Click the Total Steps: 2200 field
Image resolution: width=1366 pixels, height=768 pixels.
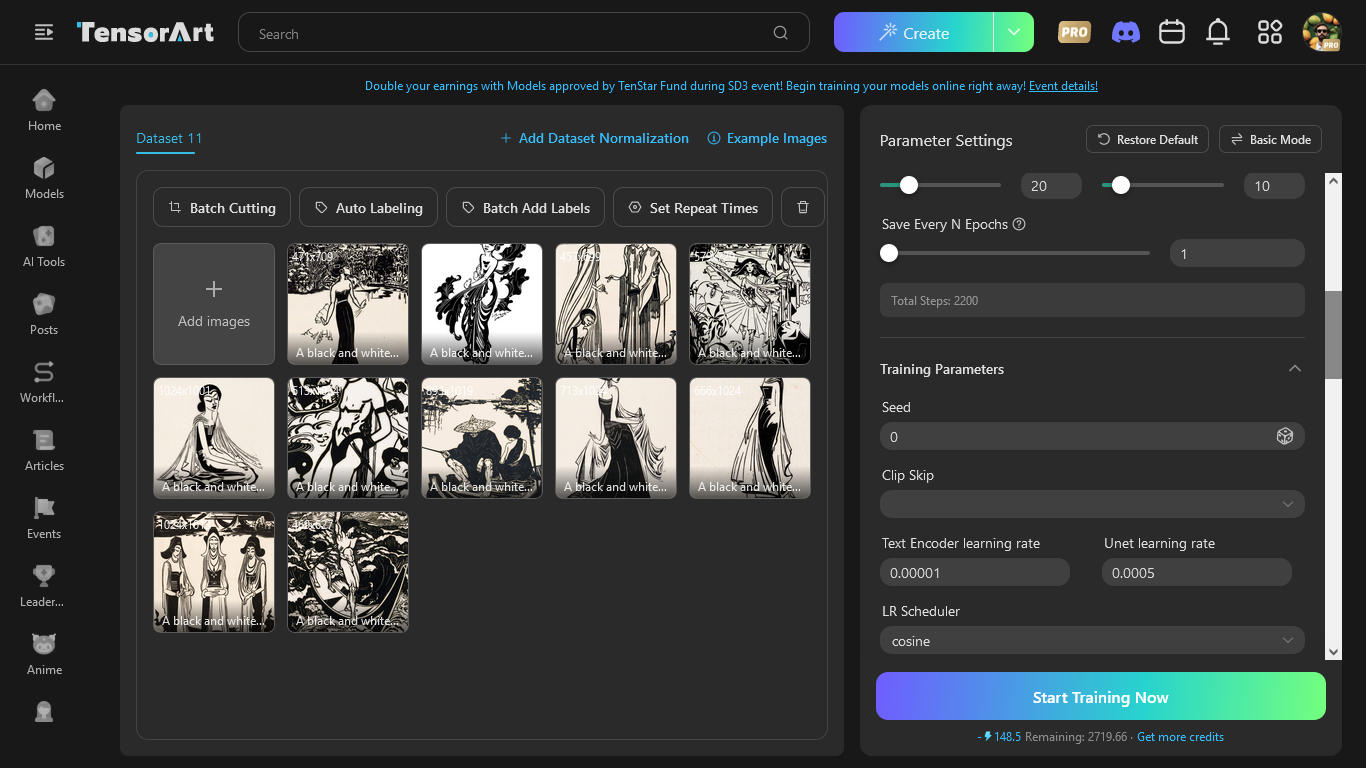pyautogui.click(x=1092, y=300)
